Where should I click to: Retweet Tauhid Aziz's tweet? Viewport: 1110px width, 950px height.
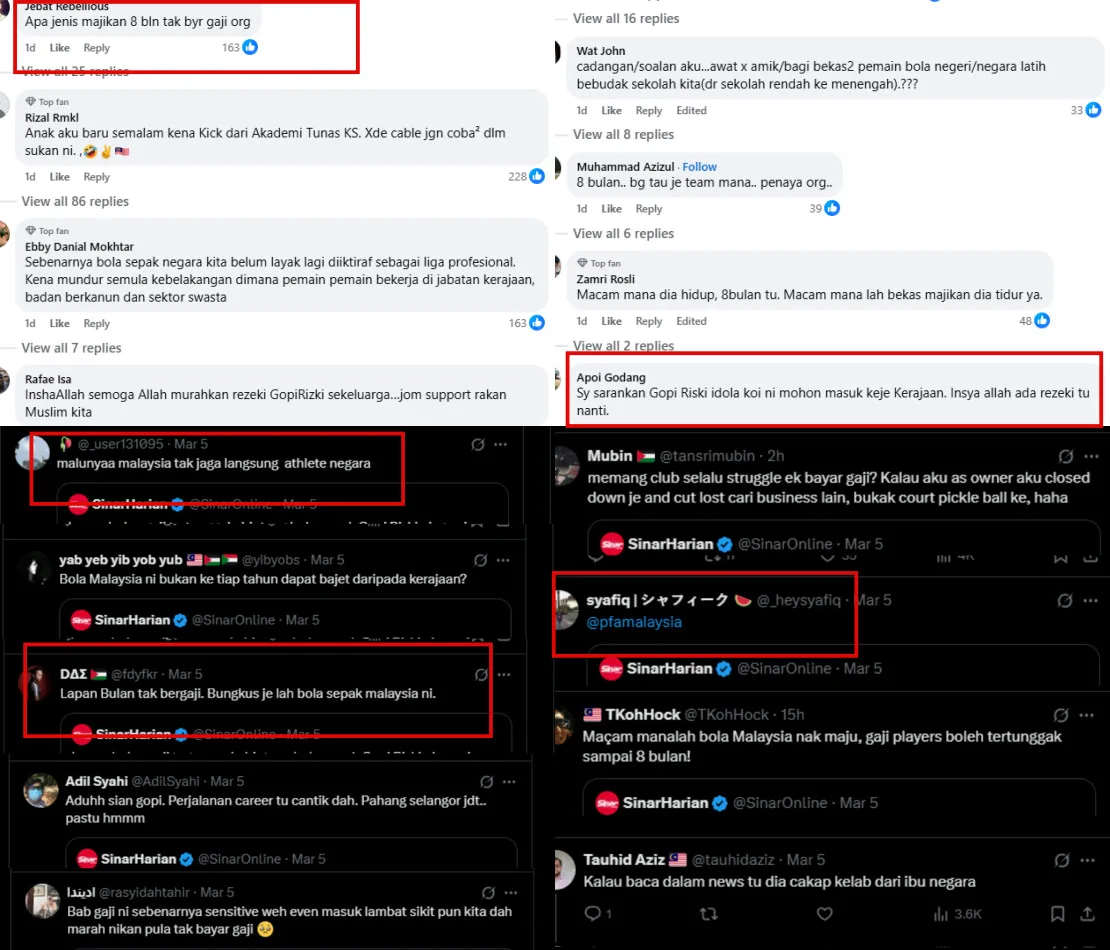[x=708, y=914]
